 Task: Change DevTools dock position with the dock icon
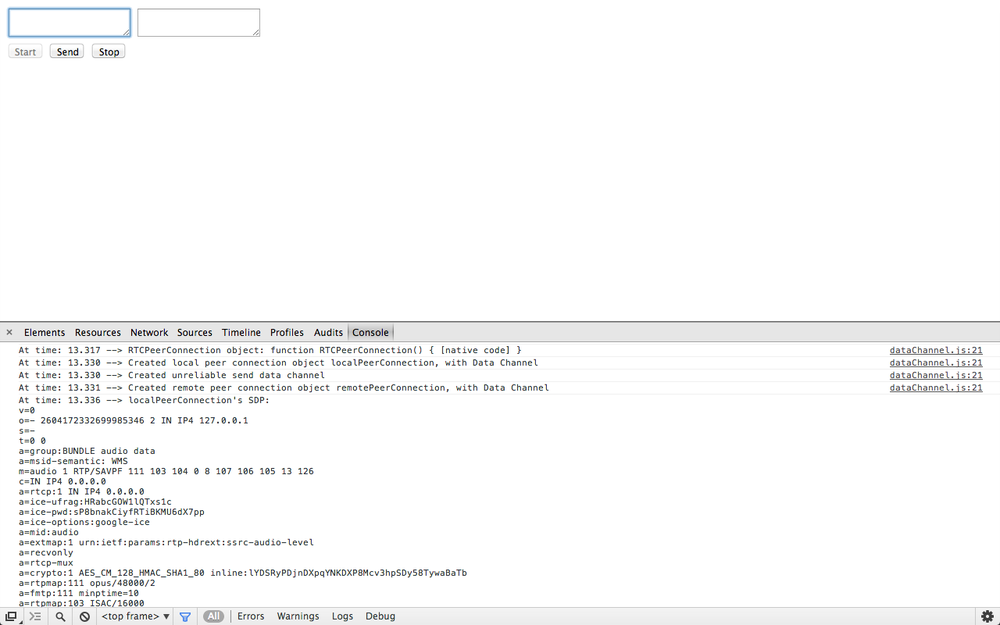pyautogui.click(x=11, y=616)
